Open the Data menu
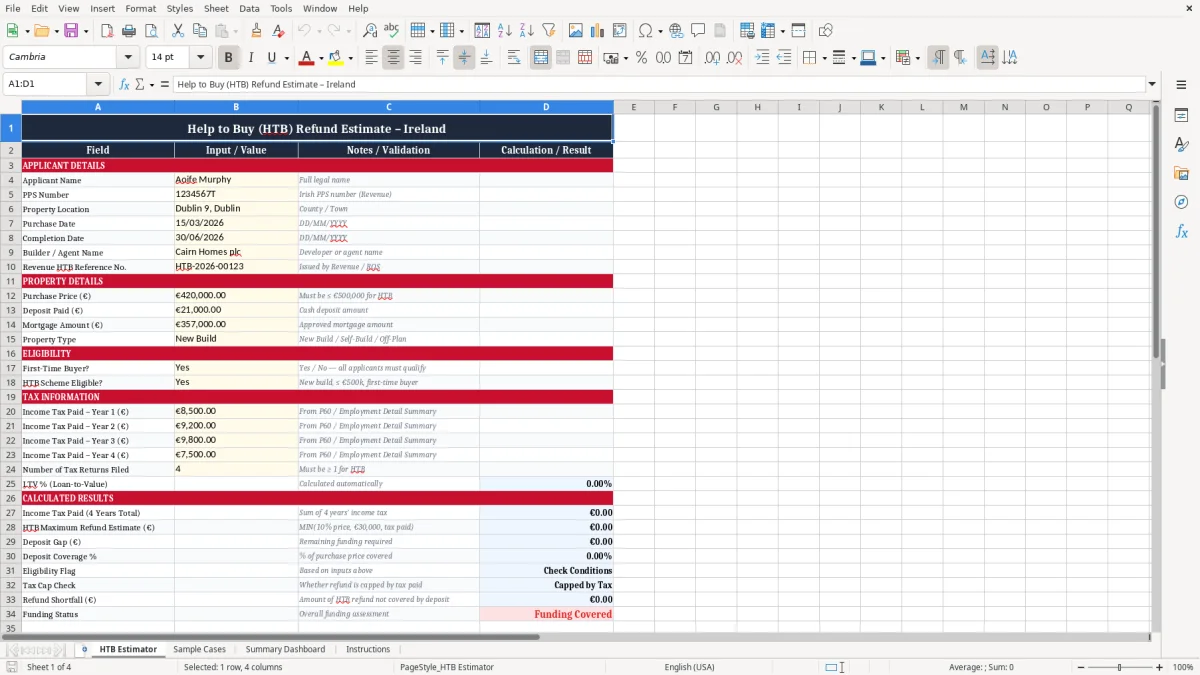 (x=249, y=8)
